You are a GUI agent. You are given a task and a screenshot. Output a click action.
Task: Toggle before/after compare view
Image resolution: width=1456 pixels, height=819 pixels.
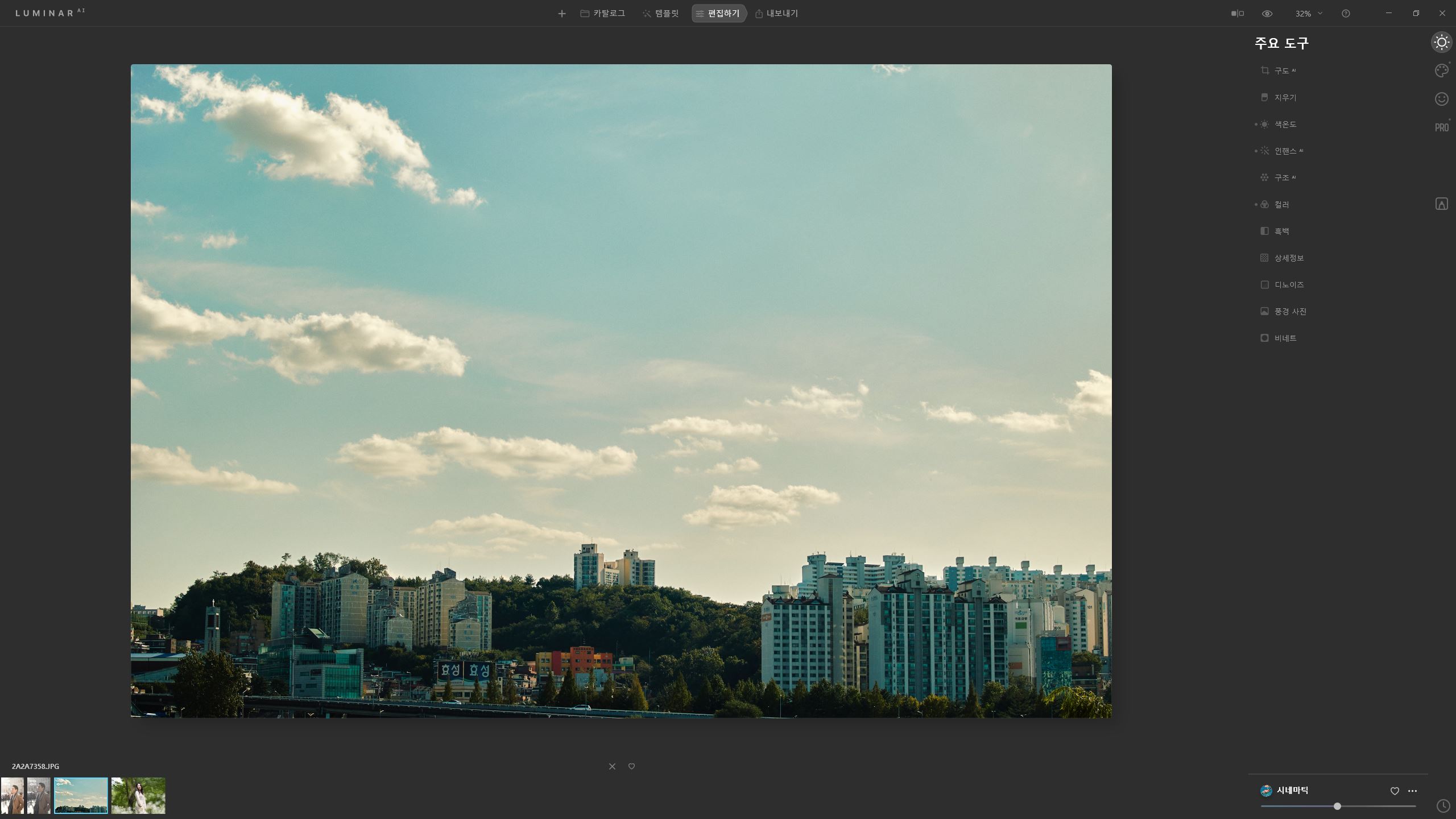click(1238, 14)
